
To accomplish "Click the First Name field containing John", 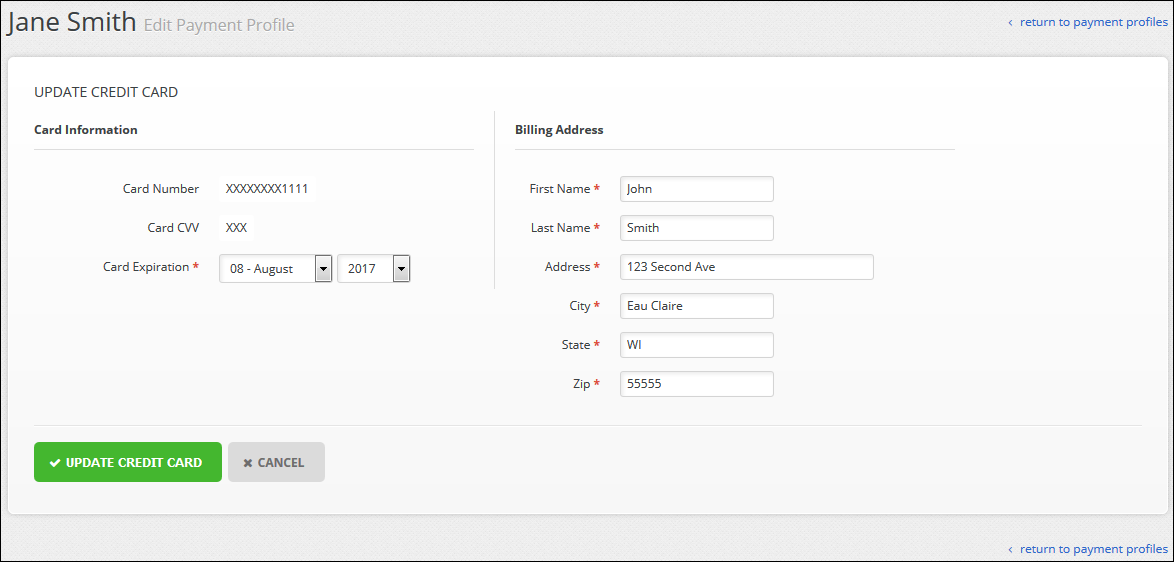I will coord(696,189).
